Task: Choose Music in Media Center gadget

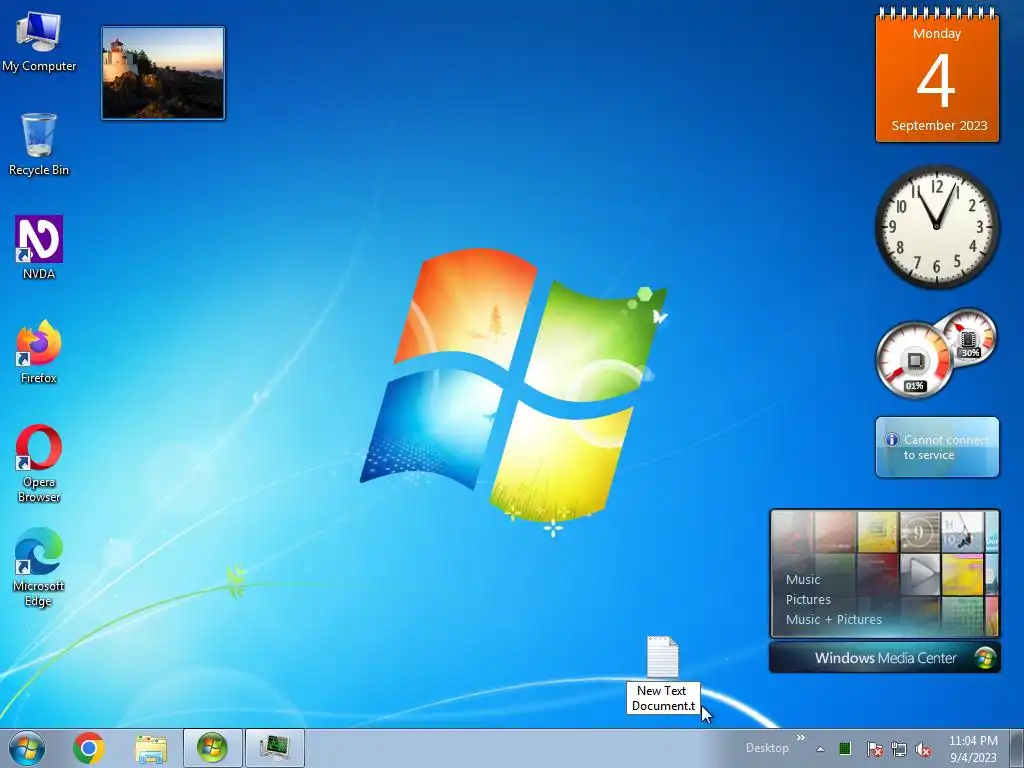Action: tap(803, 579)
